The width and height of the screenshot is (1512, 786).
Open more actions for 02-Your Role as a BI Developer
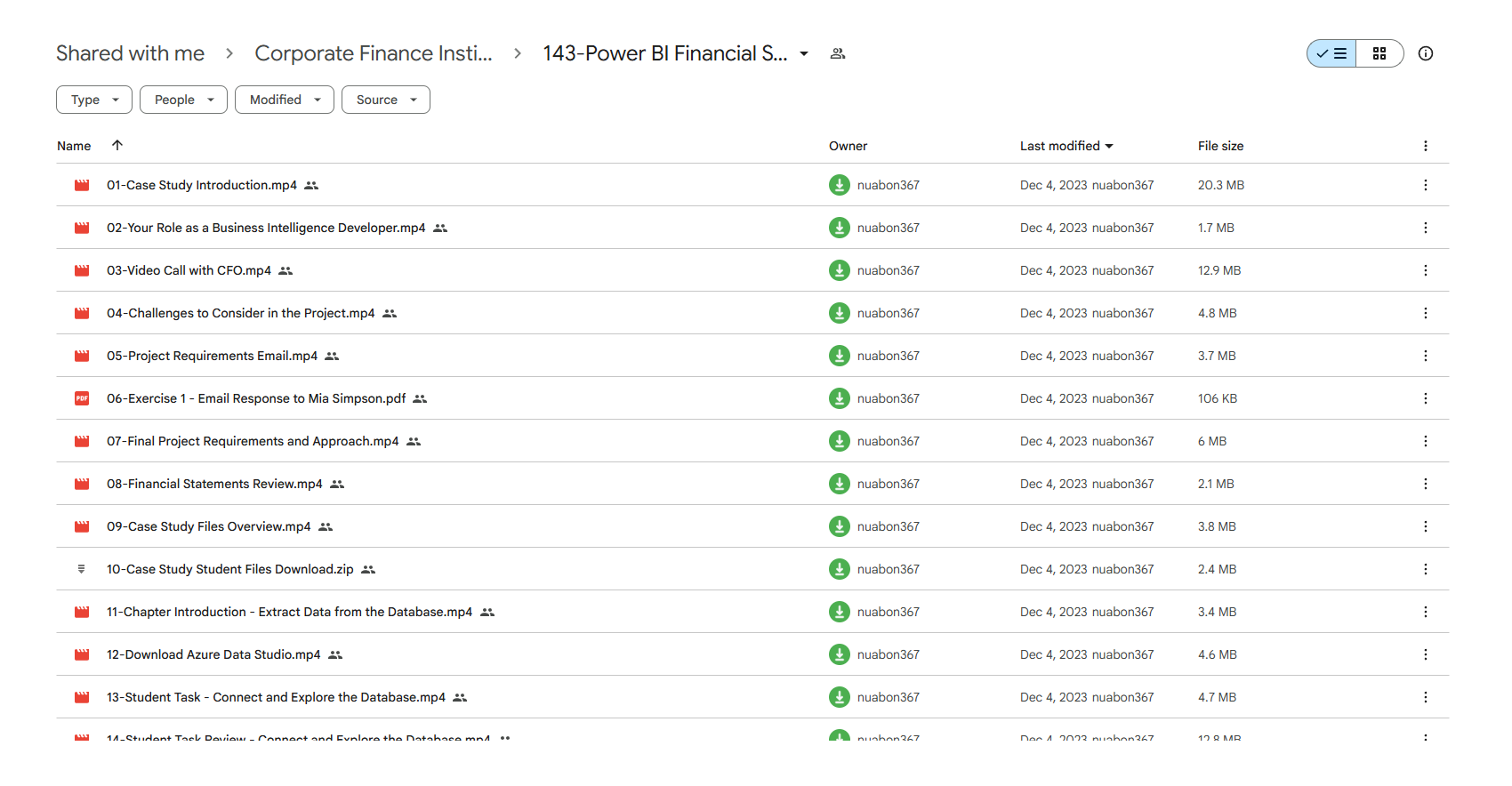pyautogui.click(x=1426, y=228)
